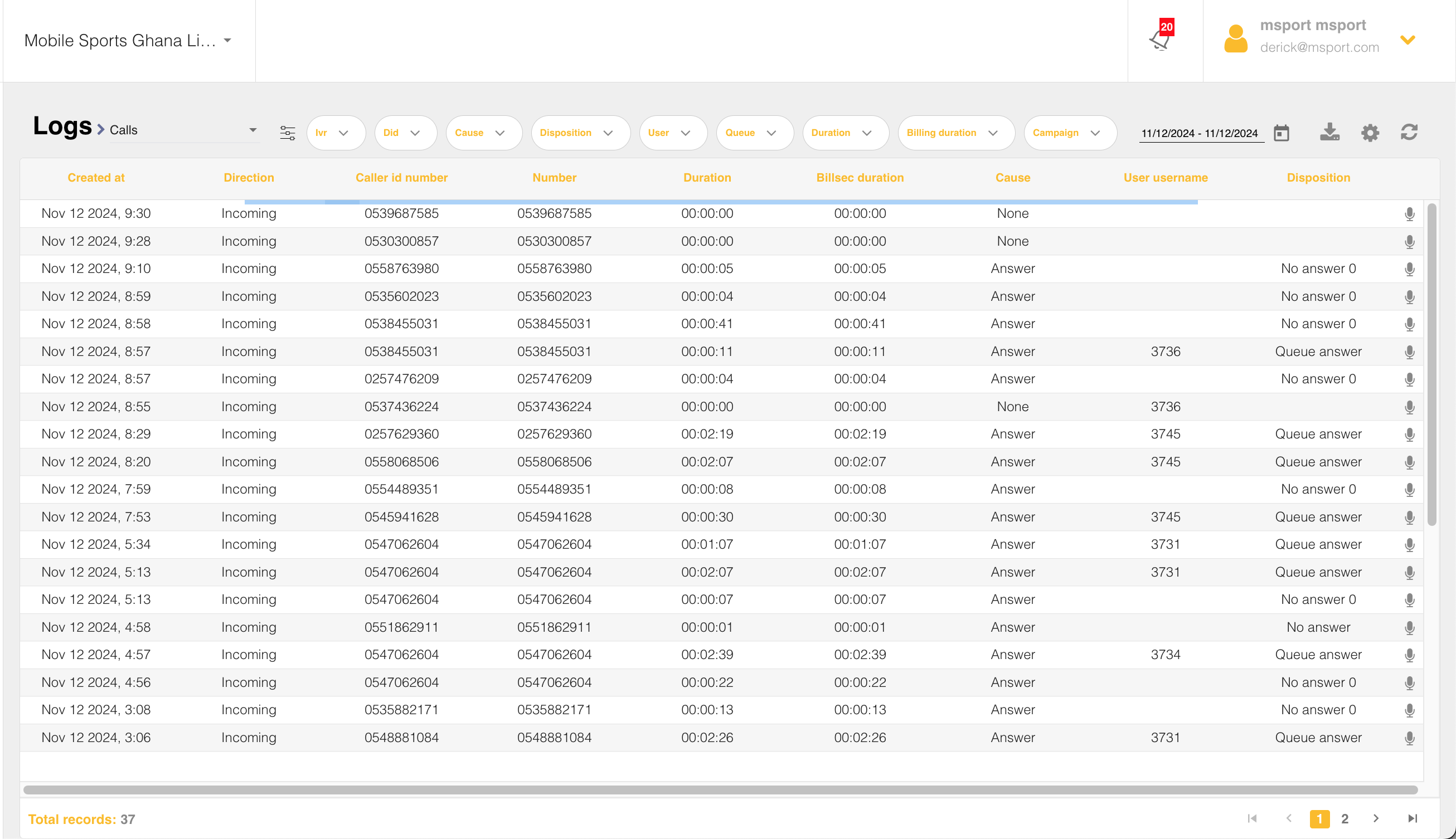Play recording for the 8:58 call

pos(1409,324)
